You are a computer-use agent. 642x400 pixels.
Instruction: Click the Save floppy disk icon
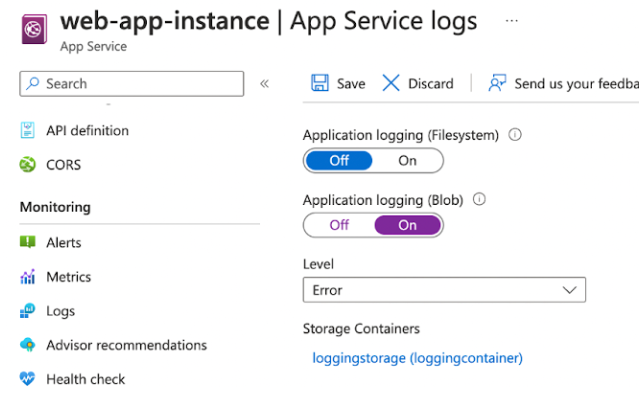click(x=319, y=83)
